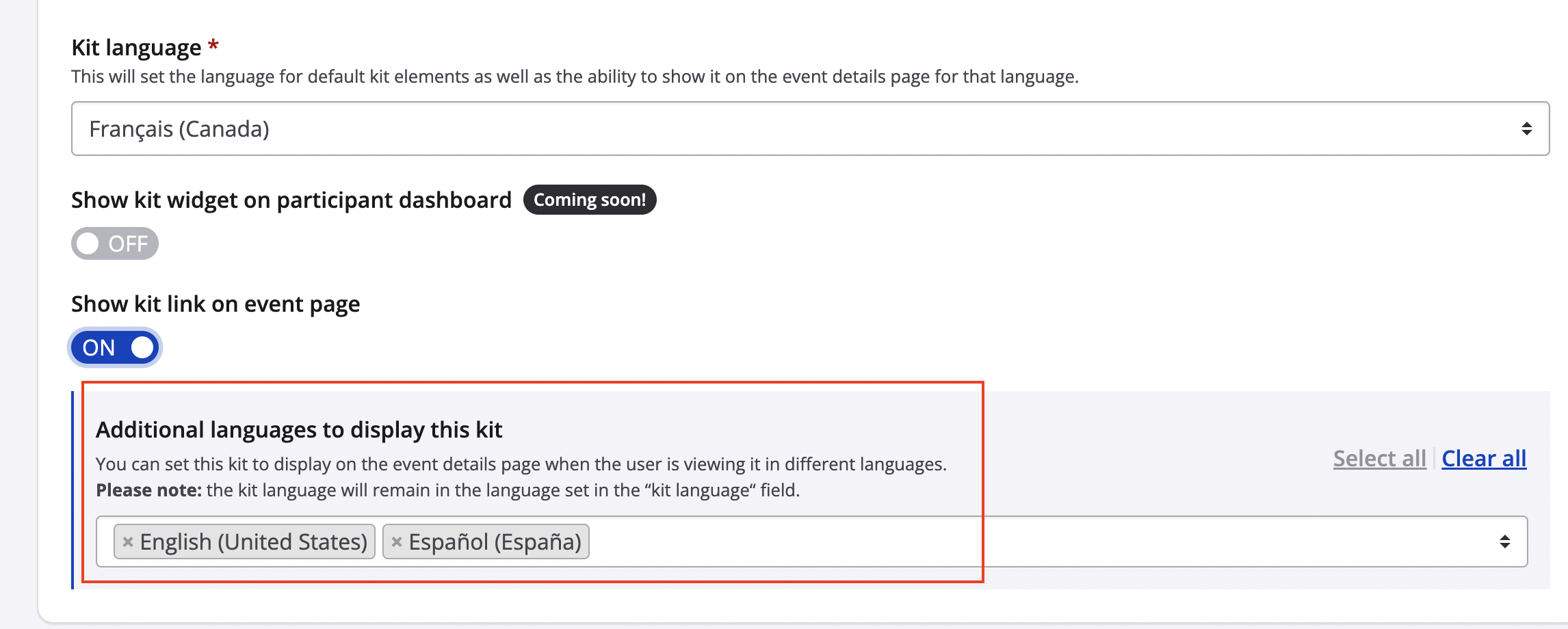The image size is (1568, 629).
Task: Remove the English (United States) language tag
Action: point(128,542)
